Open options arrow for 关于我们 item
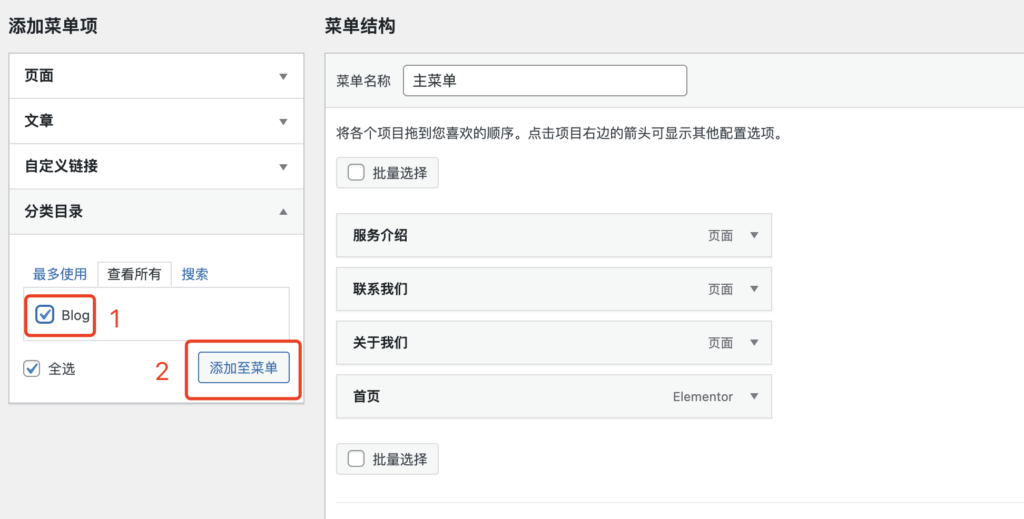The image size is (1024, 519). tap(754, 343)
